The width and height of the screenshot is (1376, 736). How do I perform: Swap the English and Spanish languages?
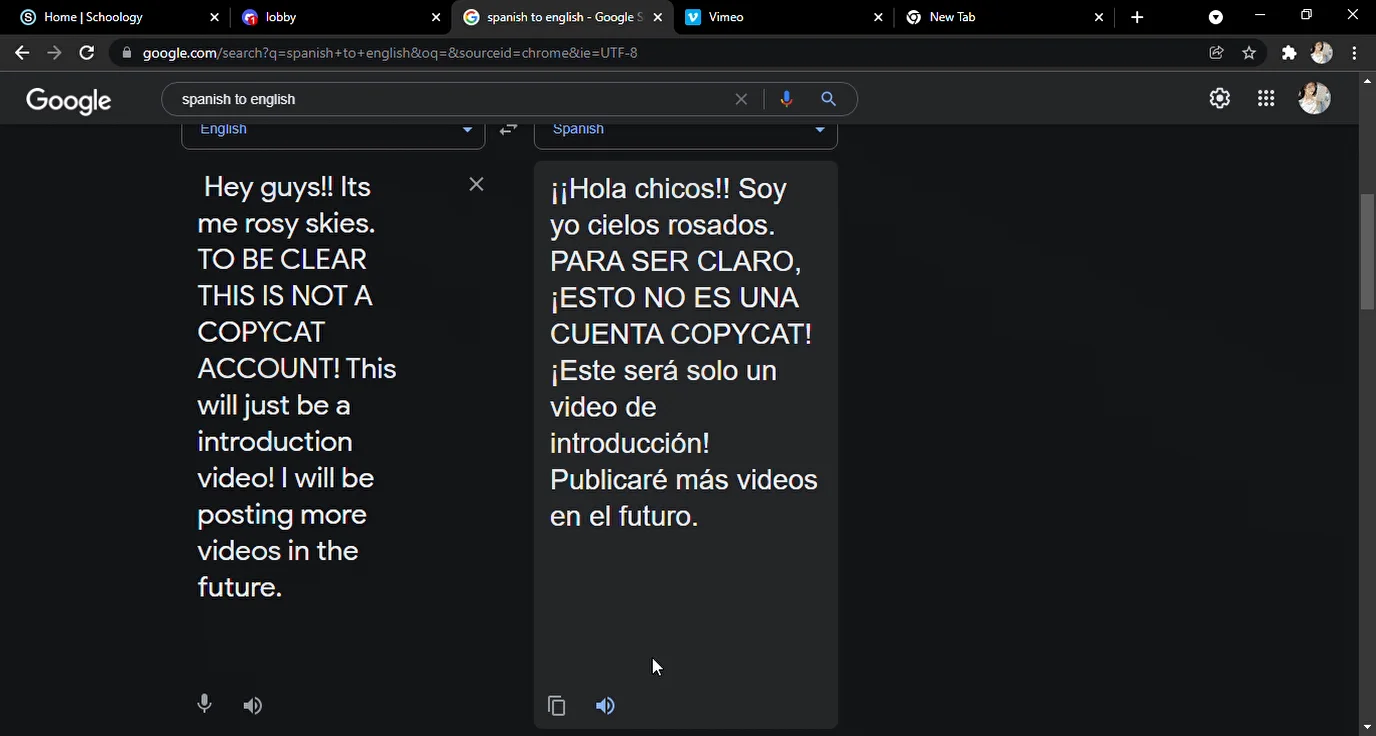(x=509, y=129)
